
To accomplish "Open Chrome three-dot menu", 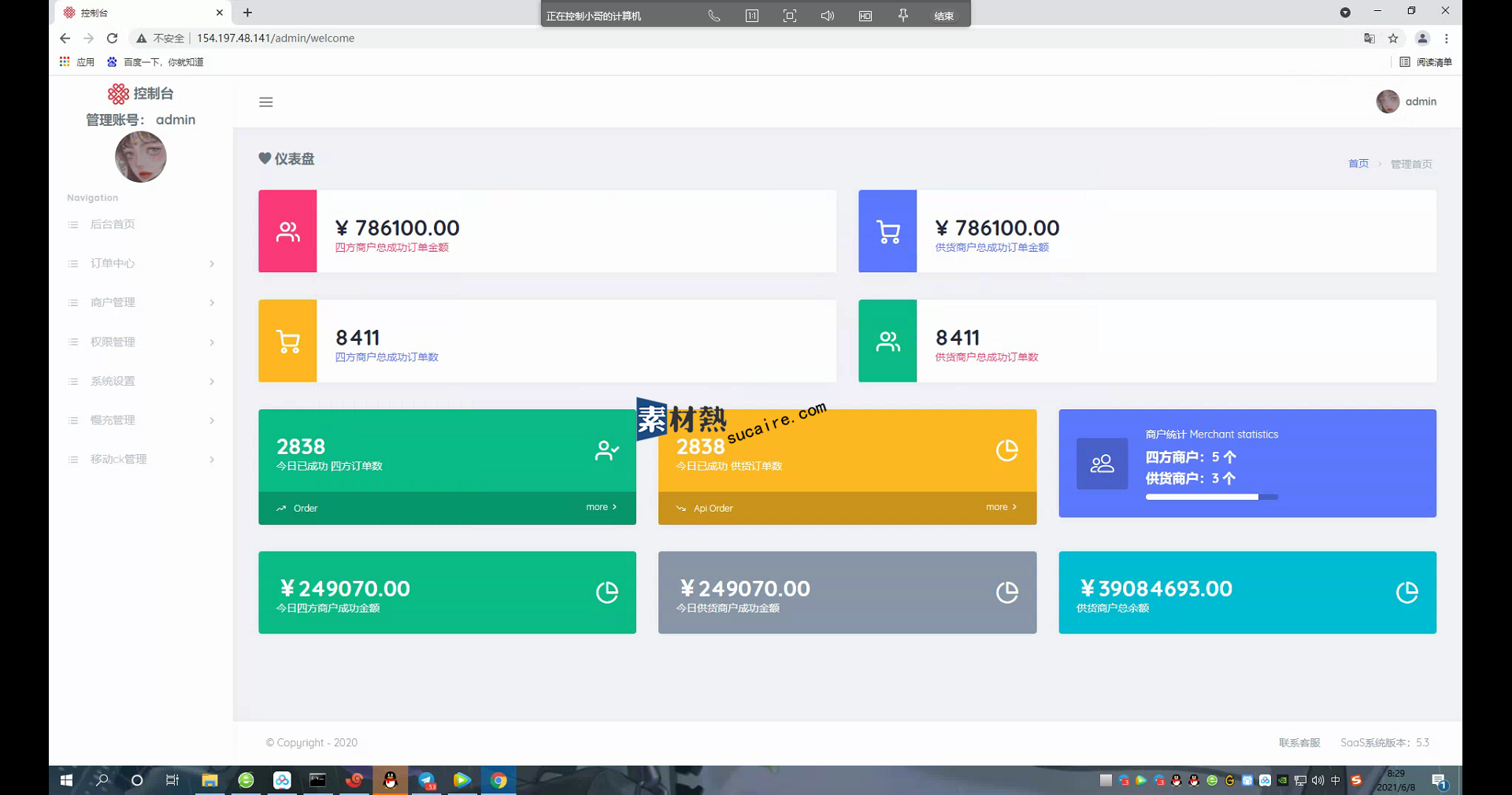I will coord(1447,38).
